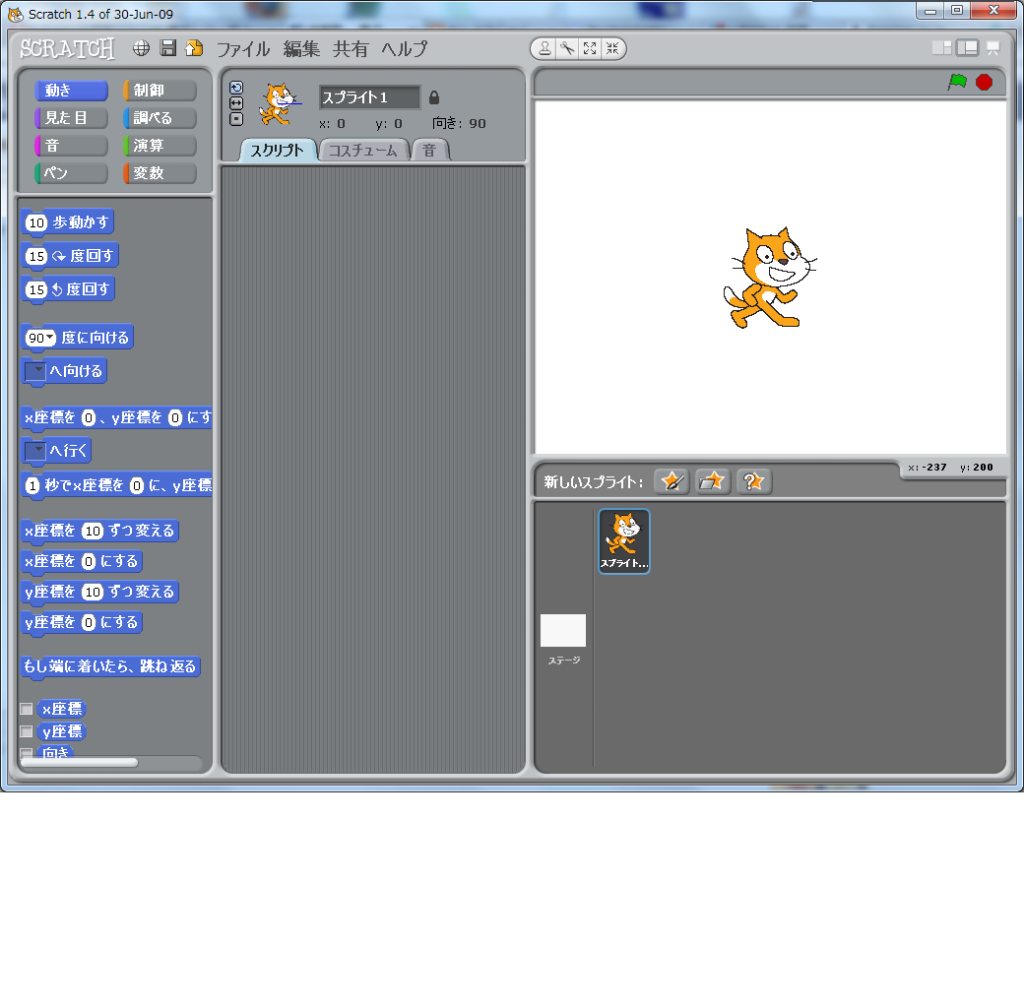Open the dropdown in the へ向ける block
Viewport: 1024px width, 1008px height.
pyautogui.click(x=35, y=371)
